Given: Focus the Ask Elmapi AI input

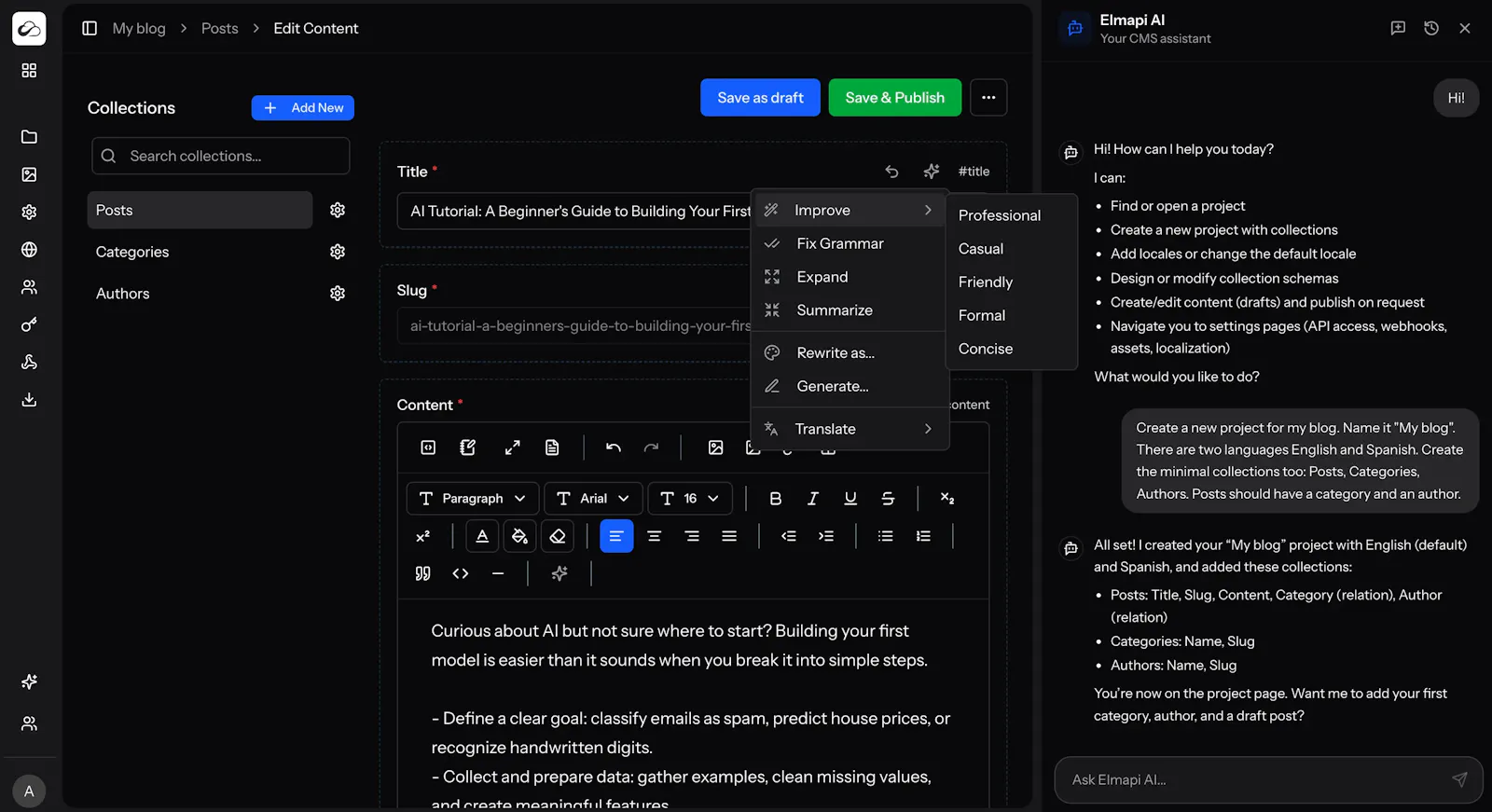Looking at the screenshot, I should [1268, 780].
